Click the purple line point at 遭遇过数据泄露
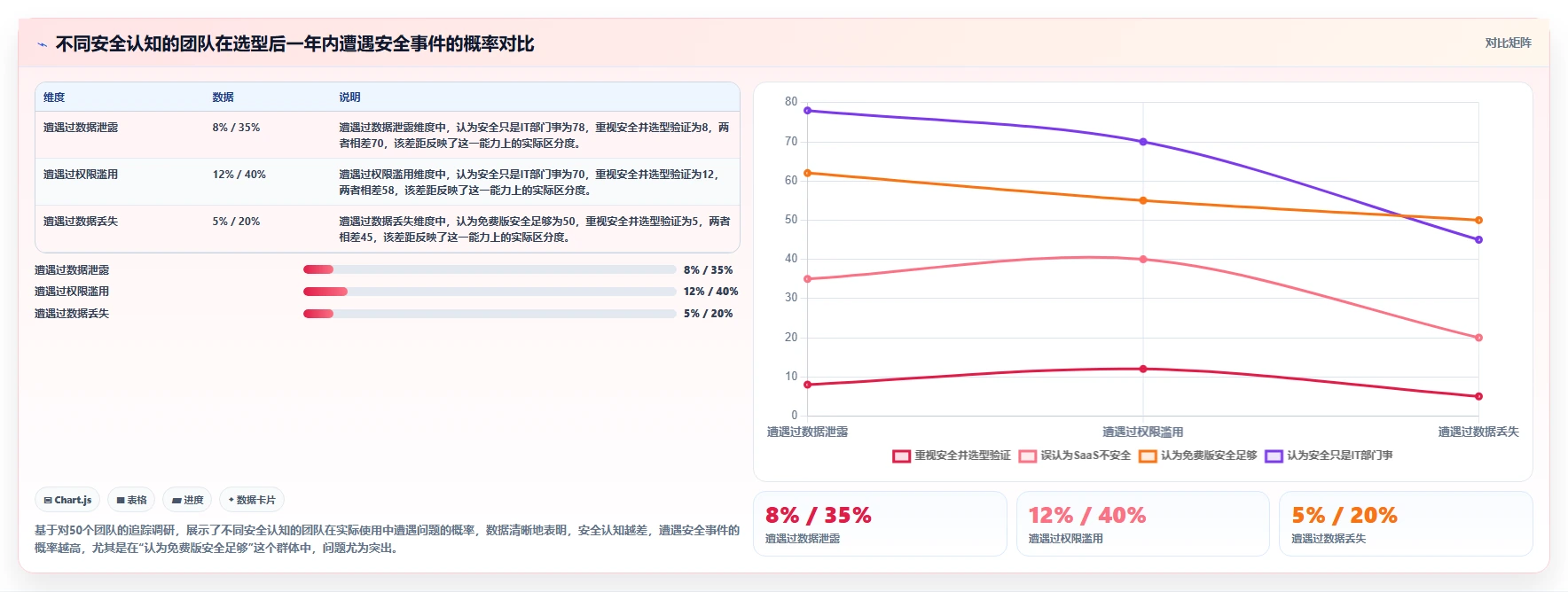 807,111
